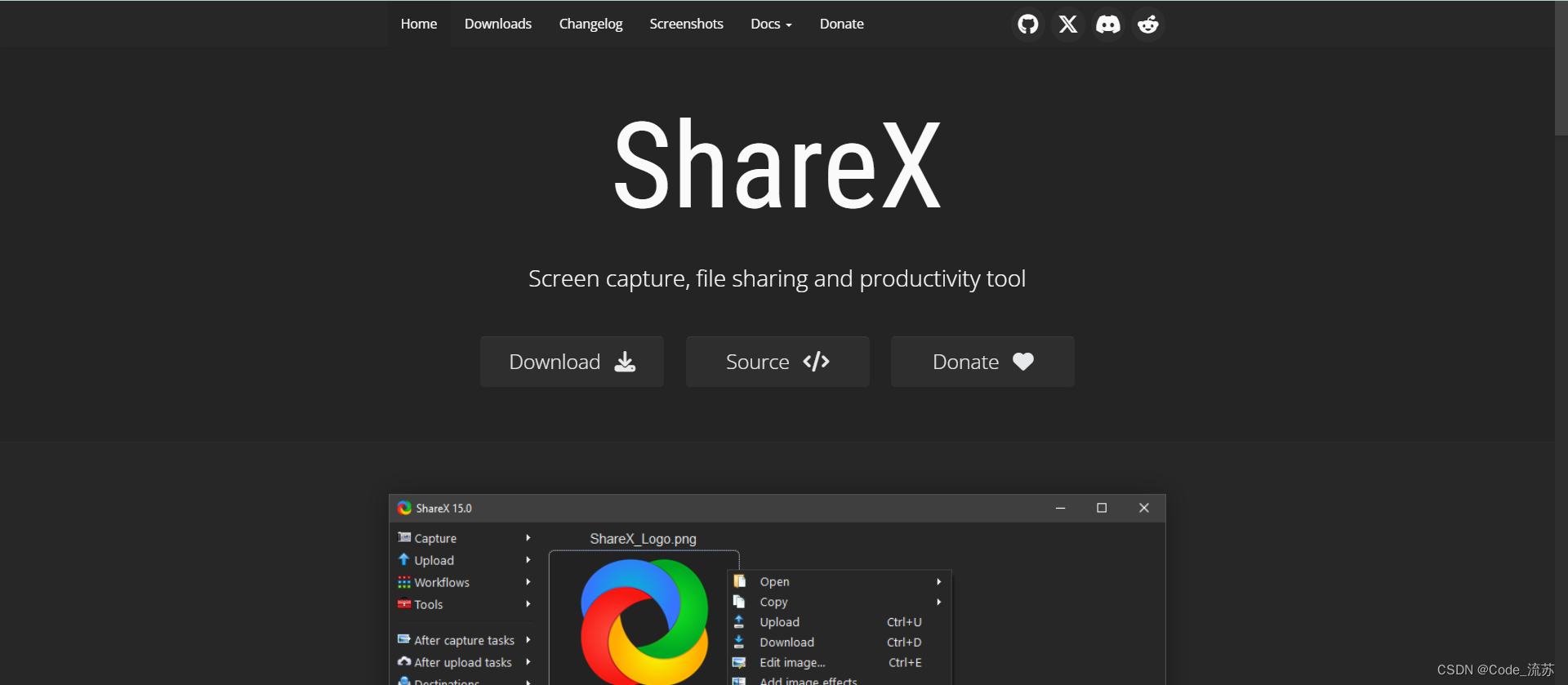Open the Reddit icon link
This screenshot has width=1568, height=685.
pos(1148,24)
